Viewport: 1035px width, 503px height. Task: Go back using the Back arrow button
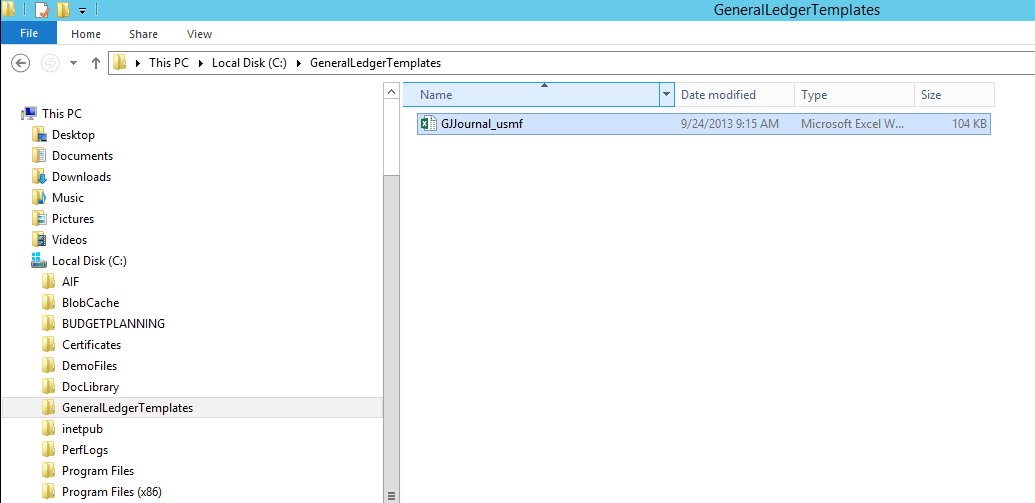click(20, 63)
